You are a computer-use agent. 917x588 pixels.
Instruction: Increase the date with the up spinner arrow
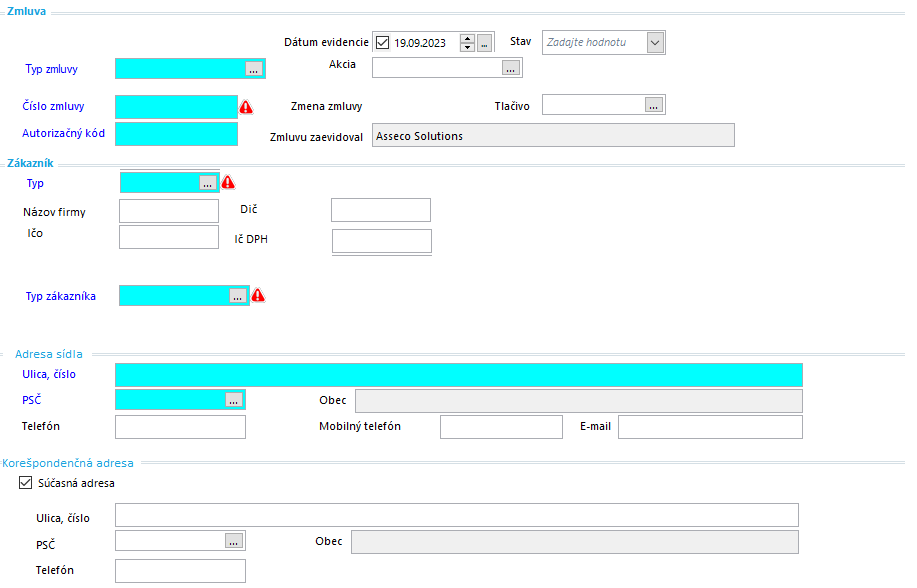467,39
